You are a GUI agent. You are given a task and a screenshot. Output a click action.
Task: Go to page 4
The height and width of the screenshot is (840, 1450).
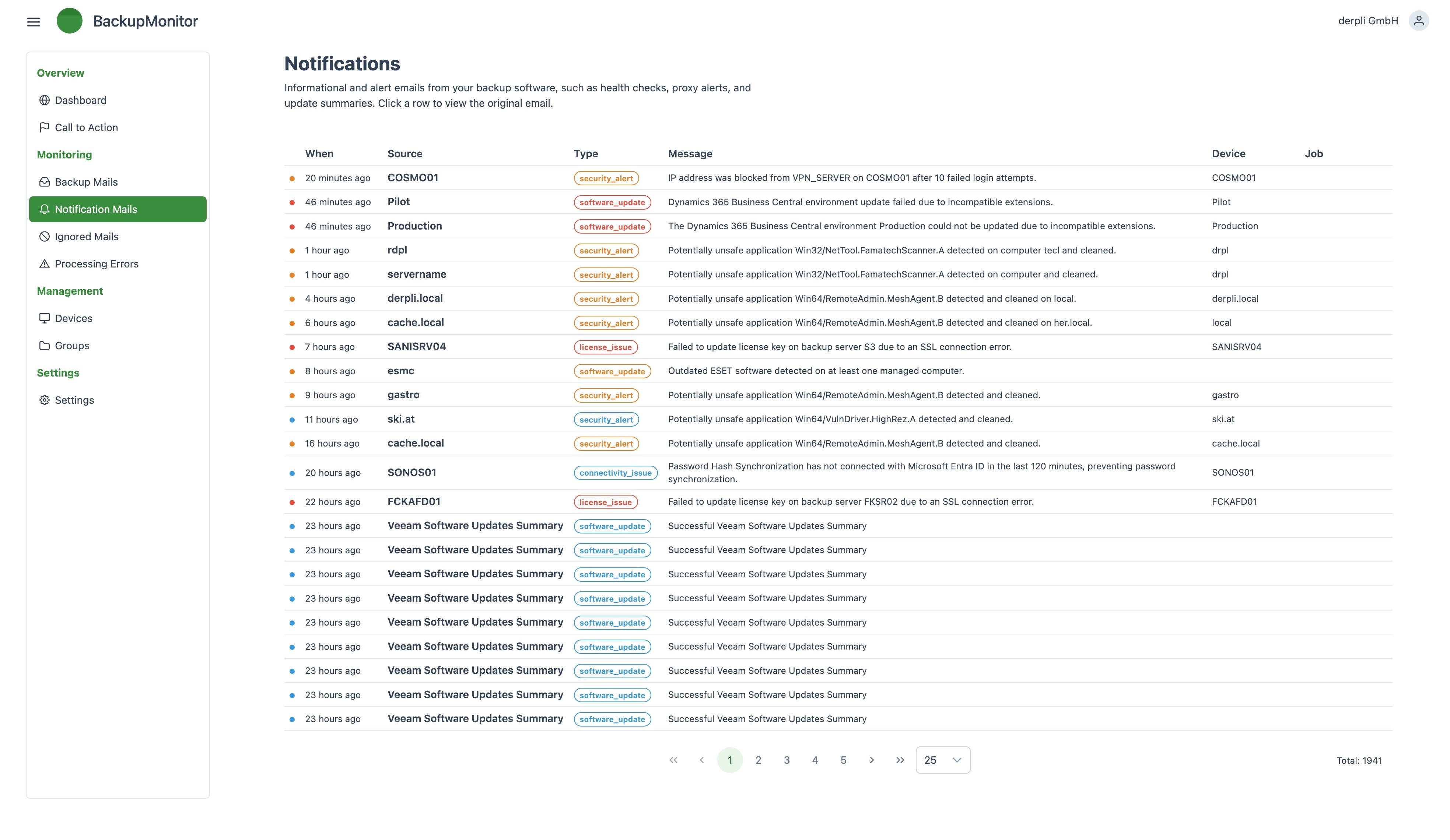pyautogui.click(x=815, y=760)
